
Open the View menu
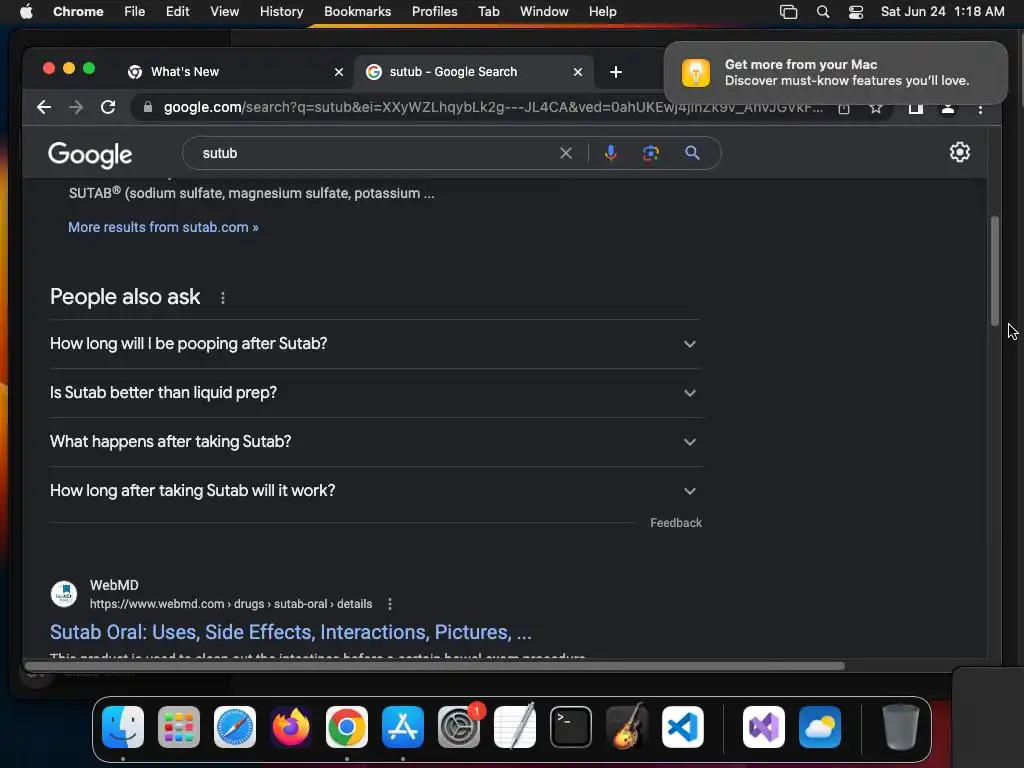tap(224, 12)
